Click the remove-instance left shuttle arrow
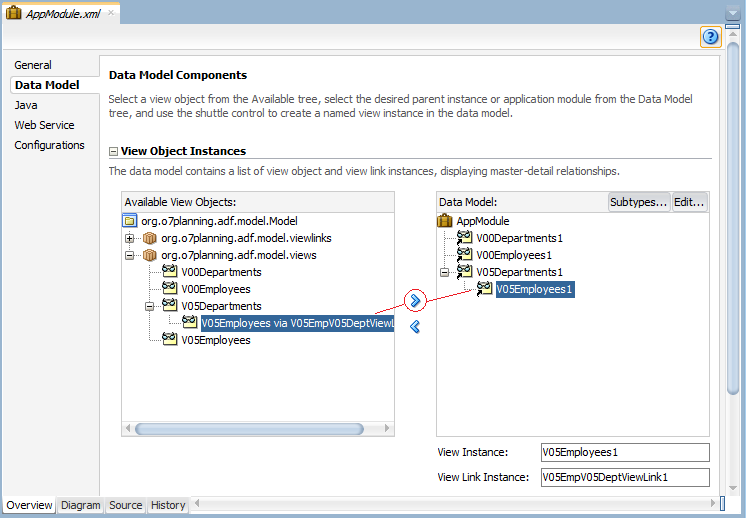This screenshot has width=746, height=518. pos(415,326)
